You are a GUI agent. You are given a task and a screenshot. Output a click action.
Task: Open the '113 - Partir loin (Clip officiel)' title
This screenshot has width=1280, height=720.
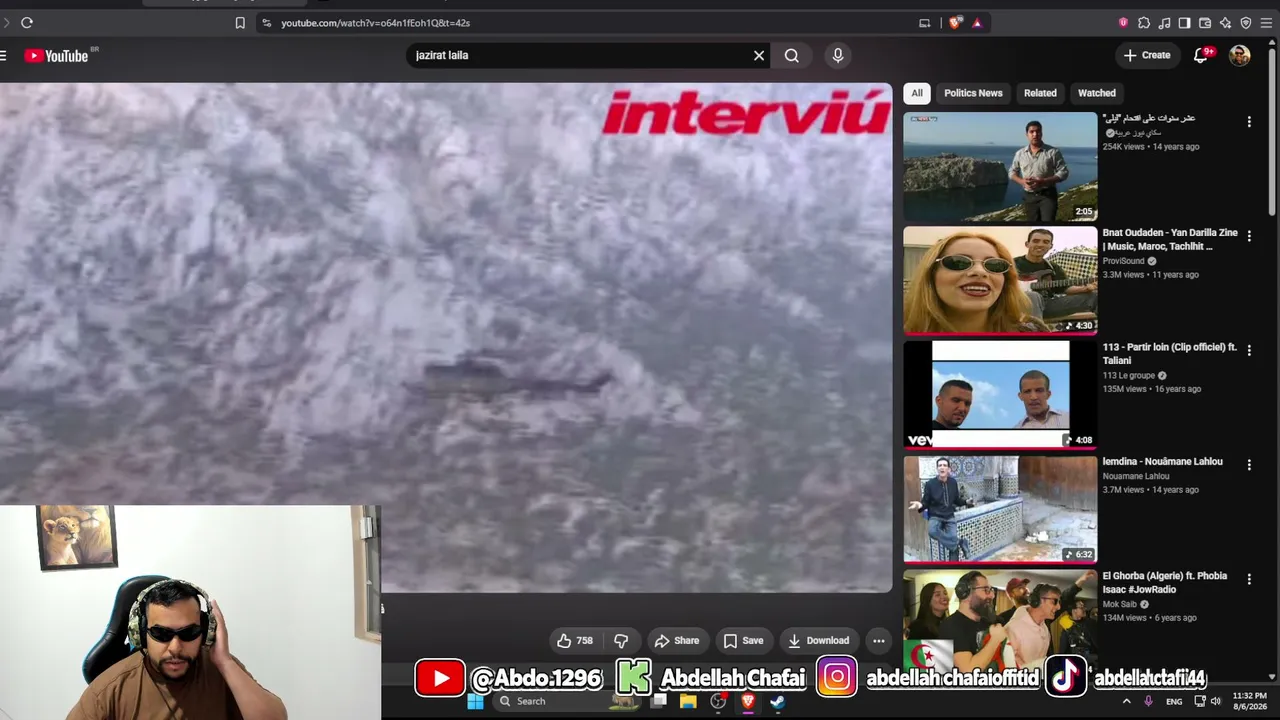point(1170,354)
